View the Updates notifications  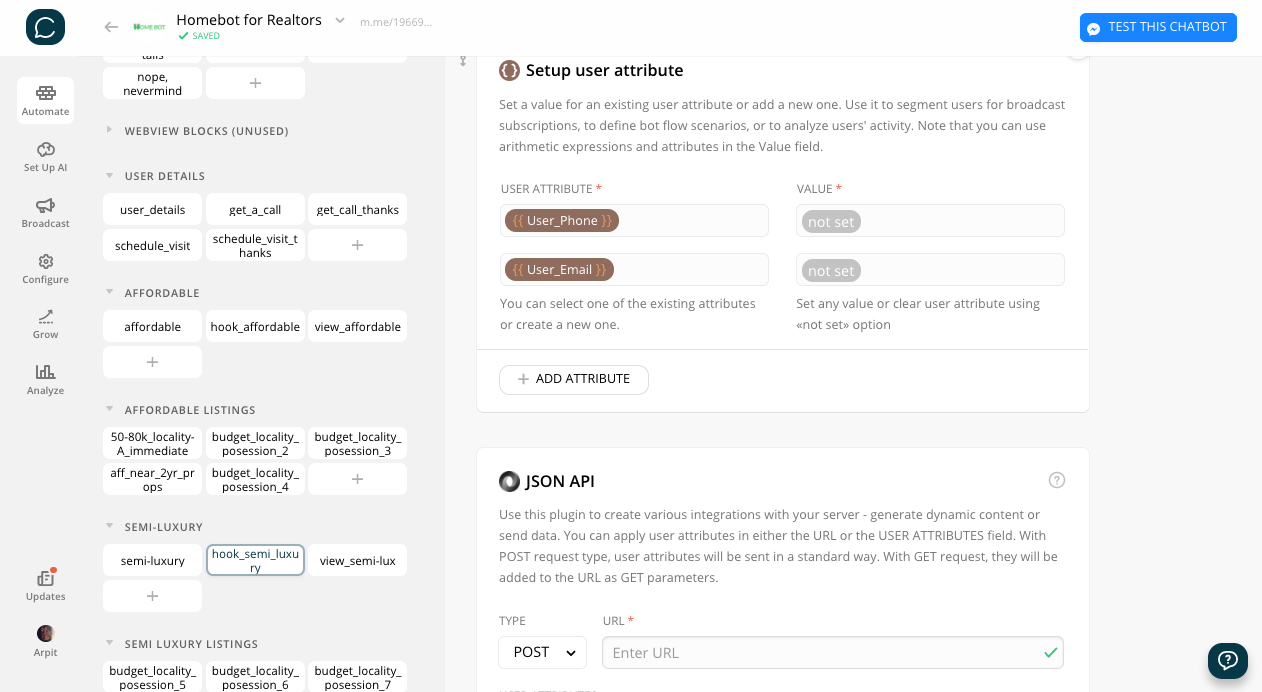[45, 585]
